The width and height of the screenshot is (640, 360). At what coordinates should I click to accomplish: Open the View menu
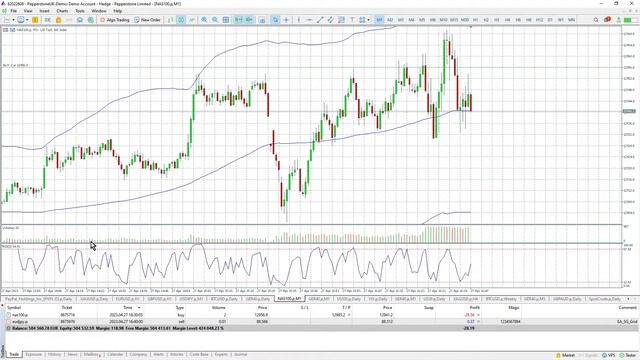(28, 11)
